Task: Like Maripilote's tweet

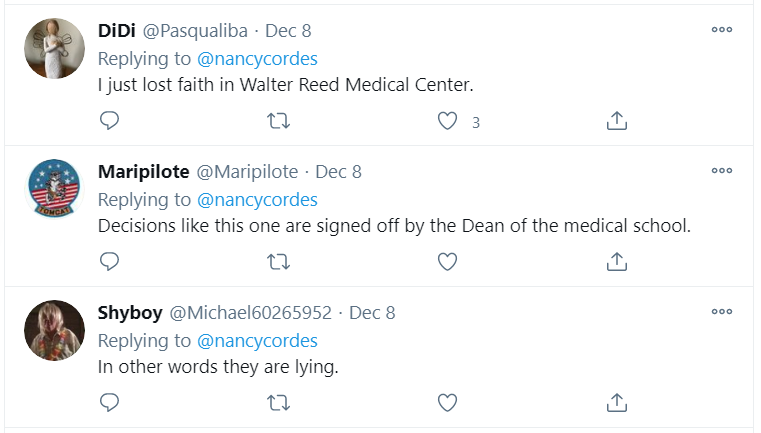Action: click(448, 262)
